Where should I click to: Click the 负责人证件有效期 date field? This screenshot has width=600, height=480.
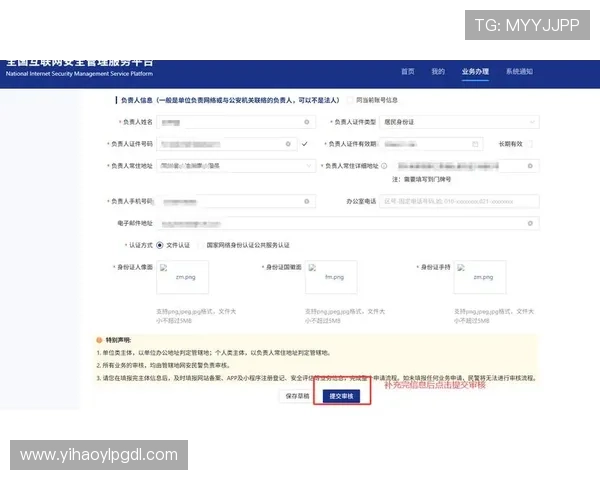click(x=431, y=144)
